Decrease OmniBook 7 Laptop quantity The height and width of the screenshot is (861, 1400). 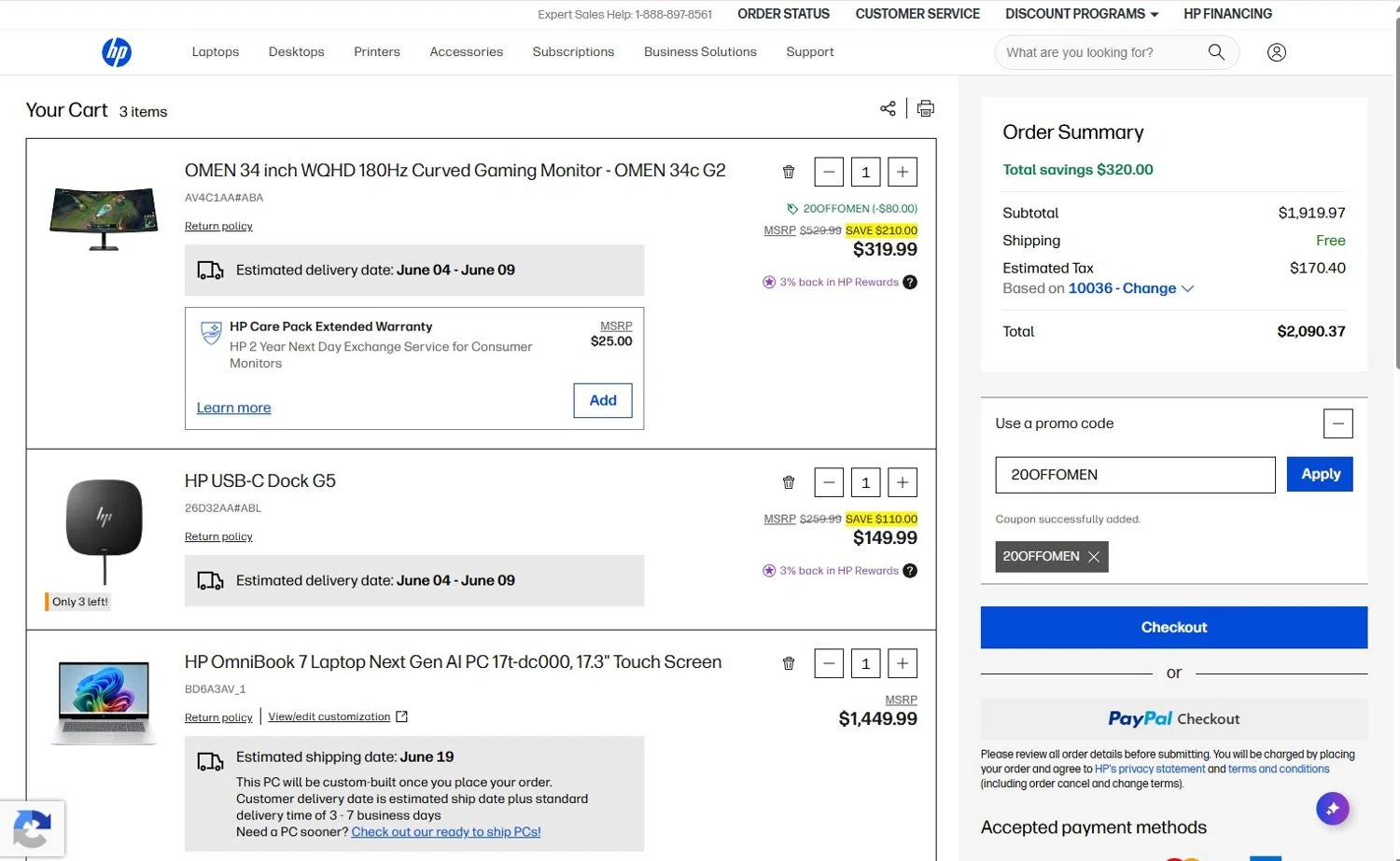click(829, 663)
